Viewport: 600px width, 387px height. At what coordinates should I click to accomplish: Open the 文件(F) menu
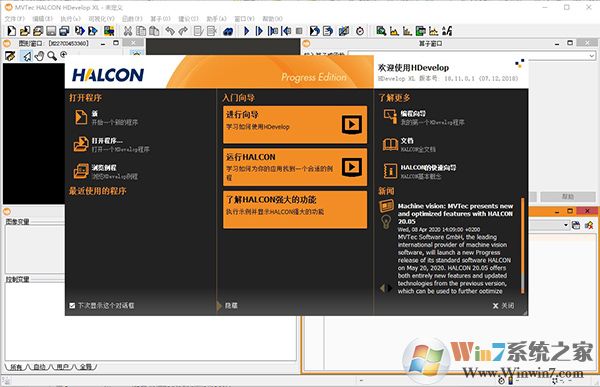[x=15, y=18]
